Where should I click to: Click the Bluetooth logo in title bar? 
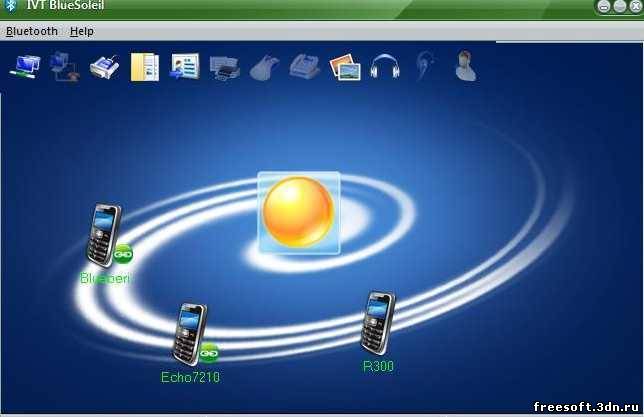click(x=11, y=6)
